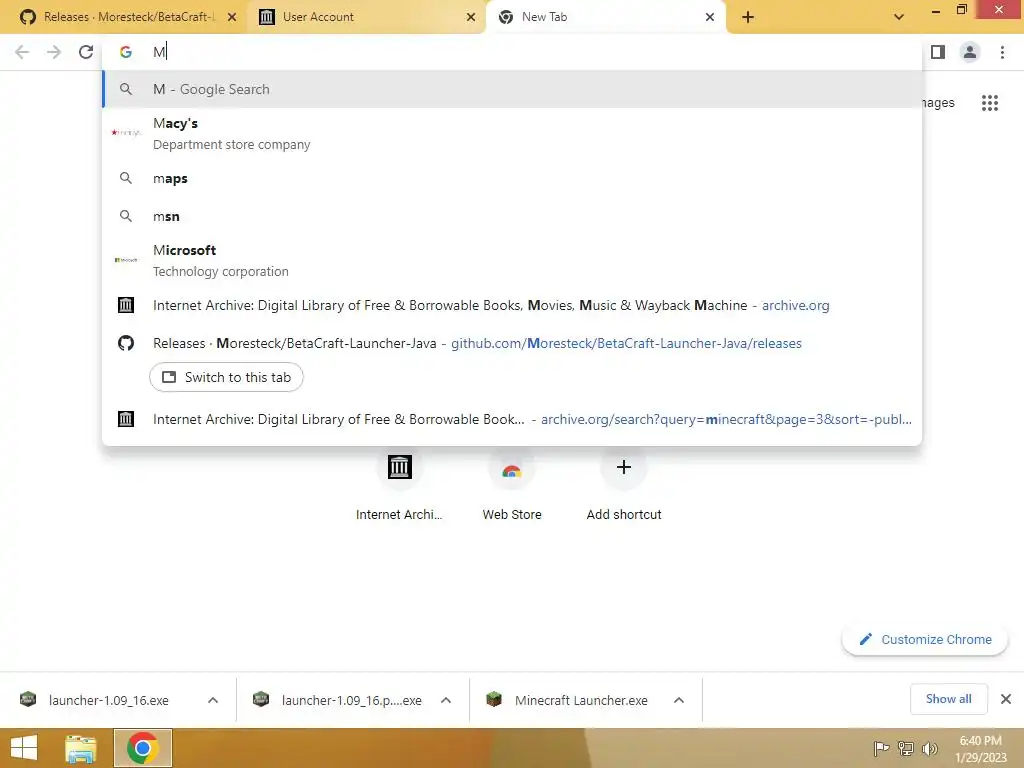Viewport: 1024px width, 768px height.
Task: Open the archive.org Wayback Machine suggestion
Action: pos(512,305)
